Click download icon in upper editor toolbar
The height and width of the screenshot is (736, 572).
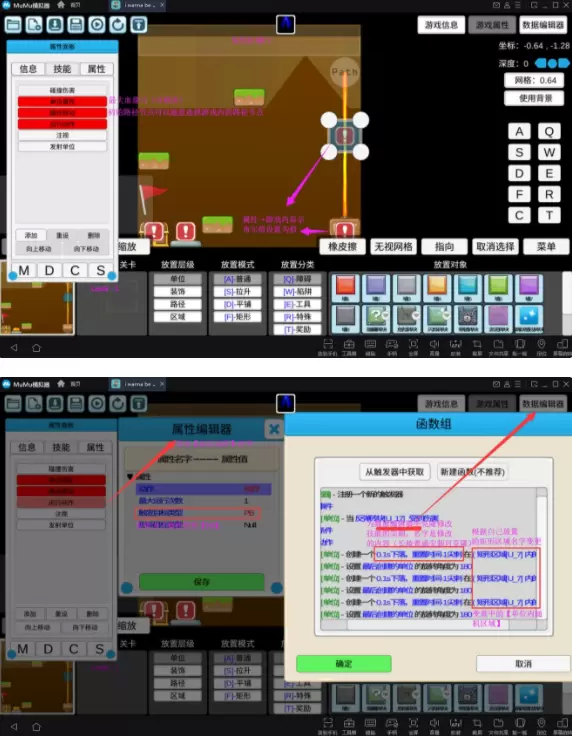coord(55,24)
